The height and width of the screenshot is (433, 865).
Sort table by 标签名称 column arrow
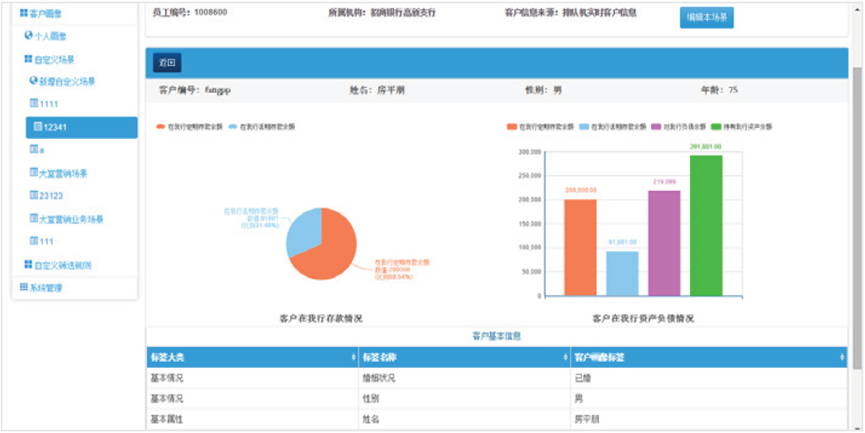(566, 357)
